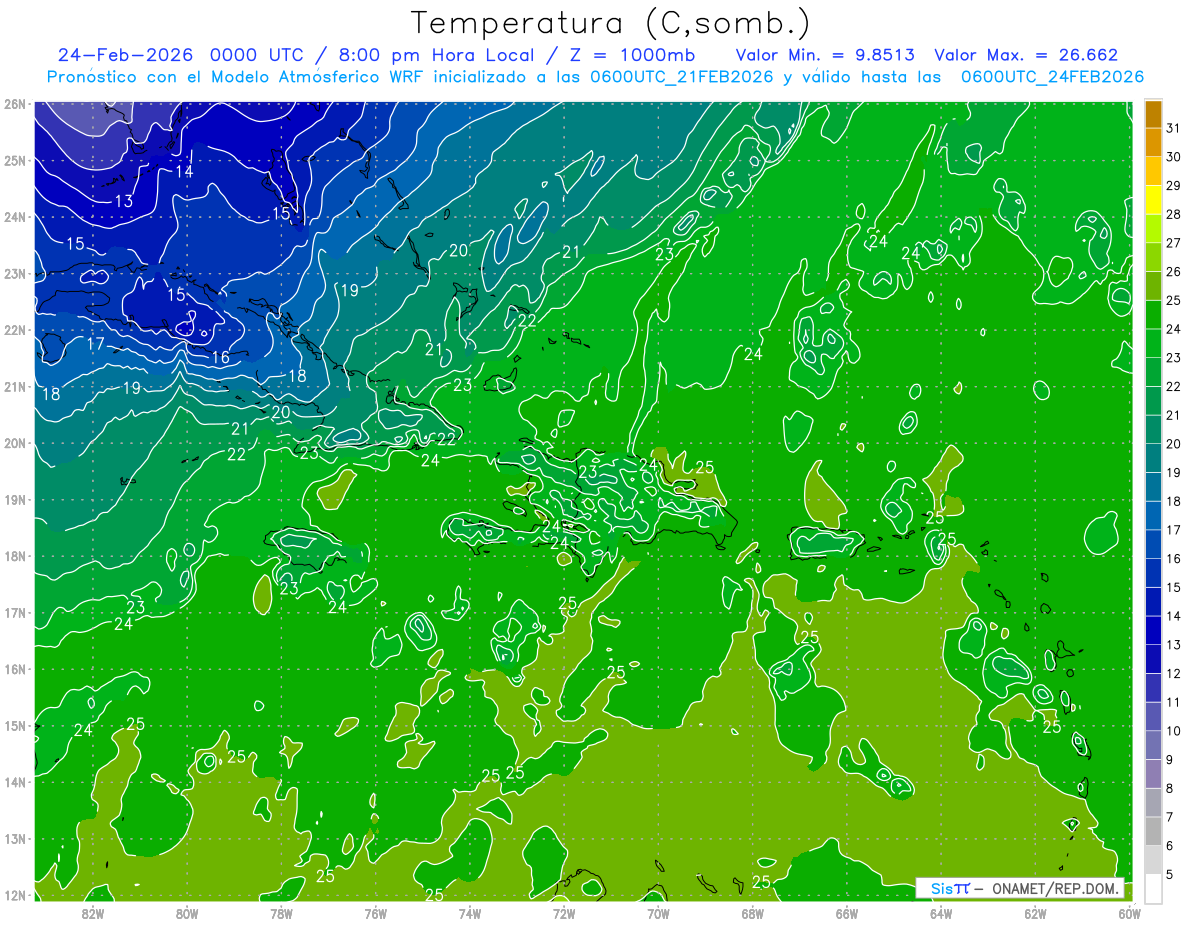Viewport: 1200px width, 927px height.
Task: Click the '13' contour label on the map
Action: pos(124,201)
